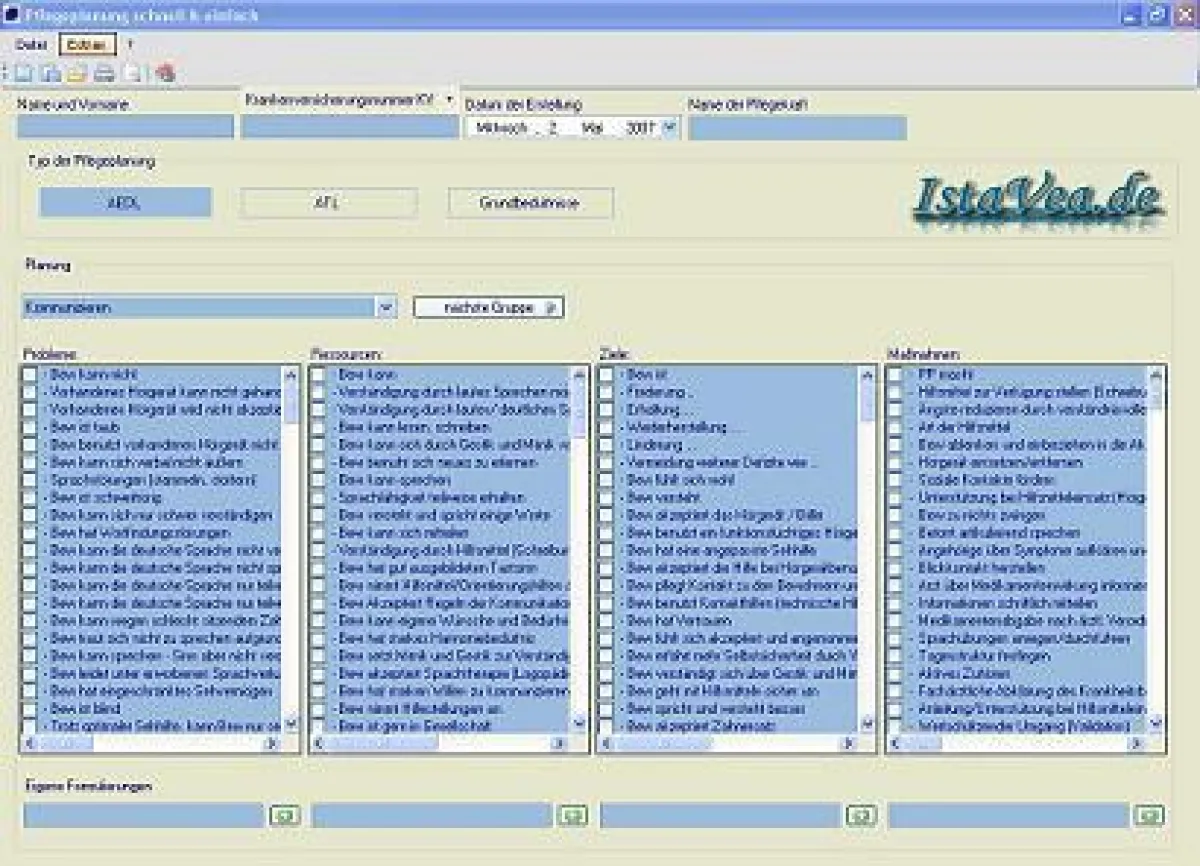Click the open folder toolbar icon

[x=77, y=73]
